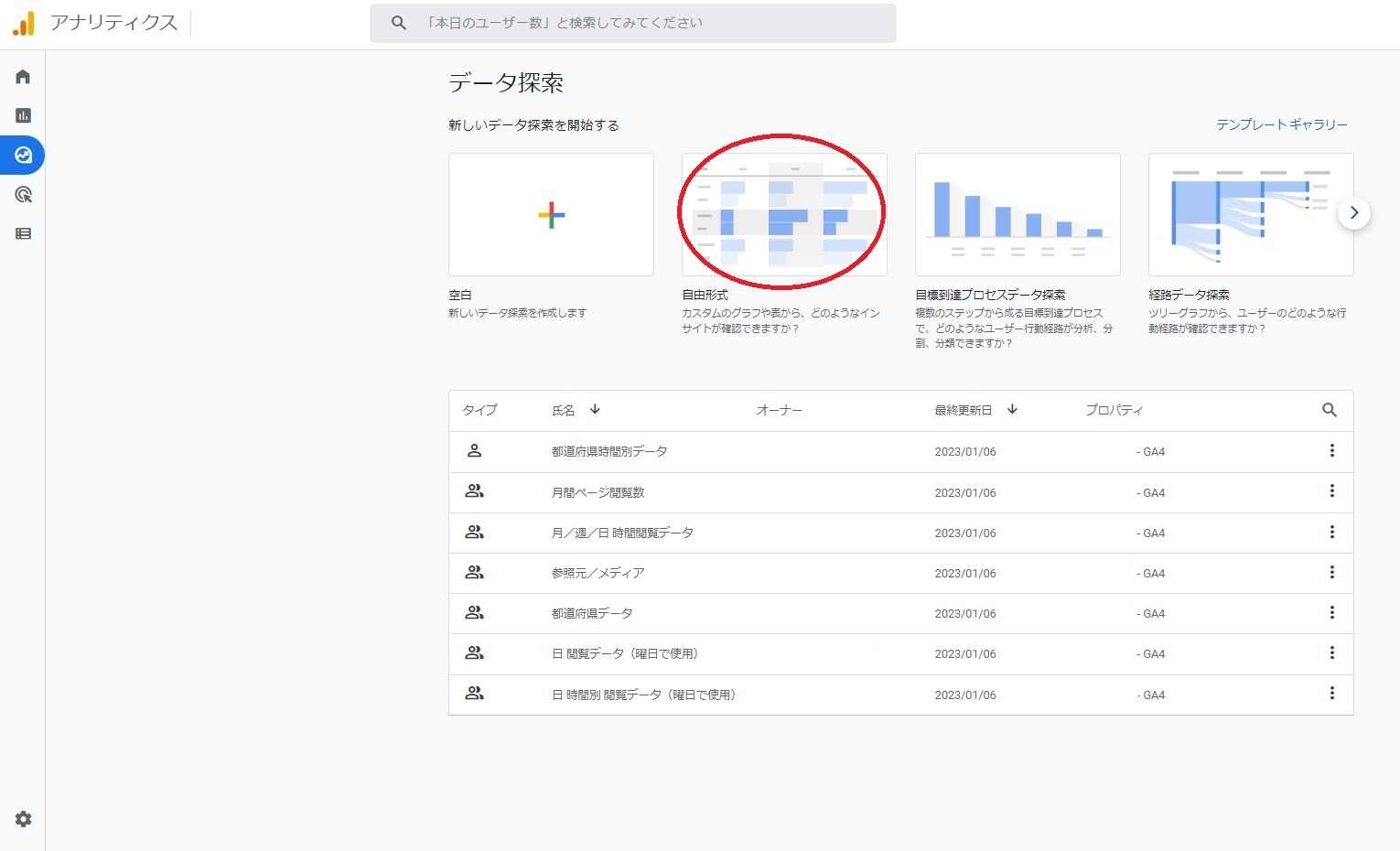The height and width of the screenshot is (851, 1400).
Task: Click the プロパティ column header
Action: coord(1114,410)
